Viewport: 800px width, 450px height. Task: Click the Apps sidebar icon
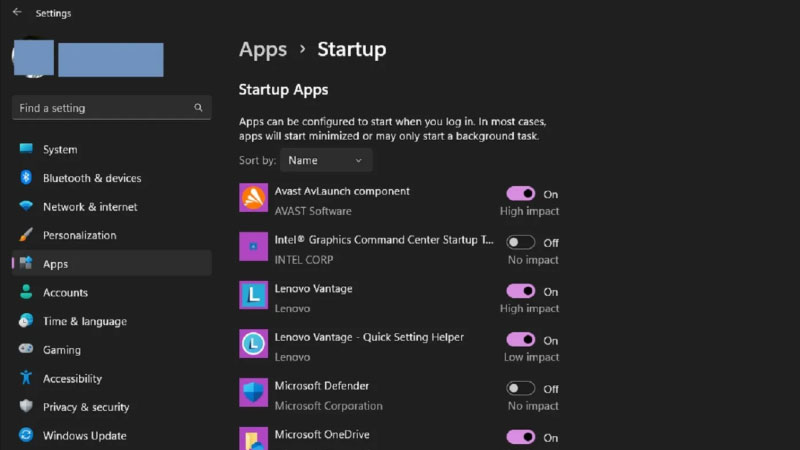(26, 263)
